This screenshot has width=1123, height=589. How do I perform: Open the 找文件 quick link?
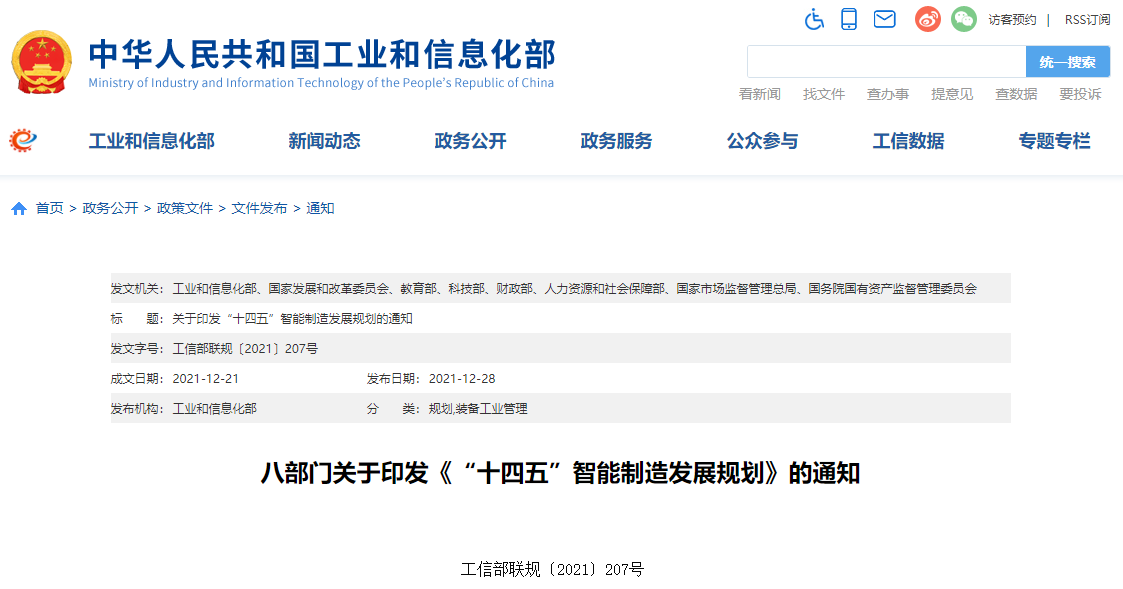[824, 93]
